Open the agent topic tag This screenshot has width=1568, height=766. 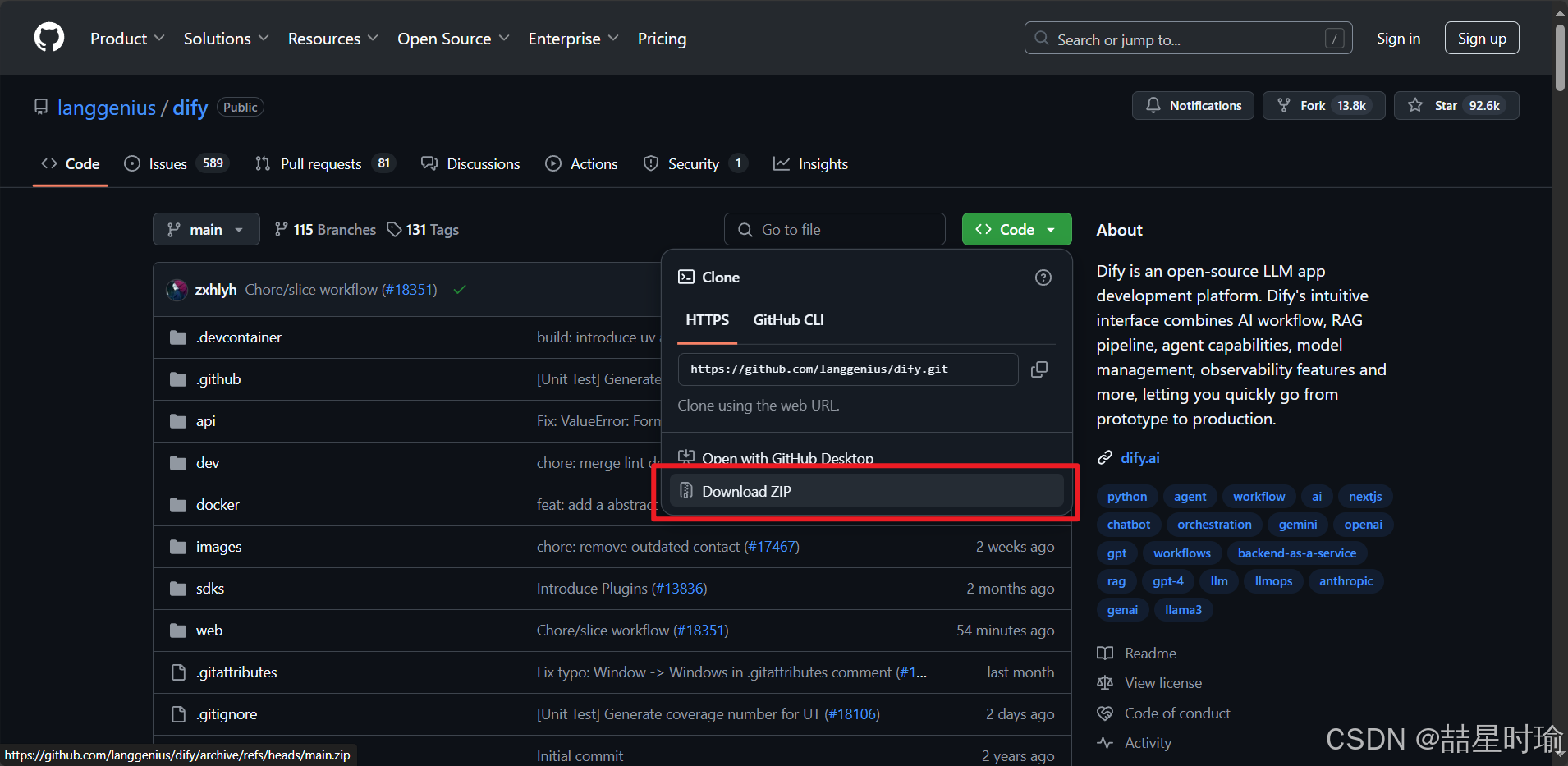[1190, 497]
